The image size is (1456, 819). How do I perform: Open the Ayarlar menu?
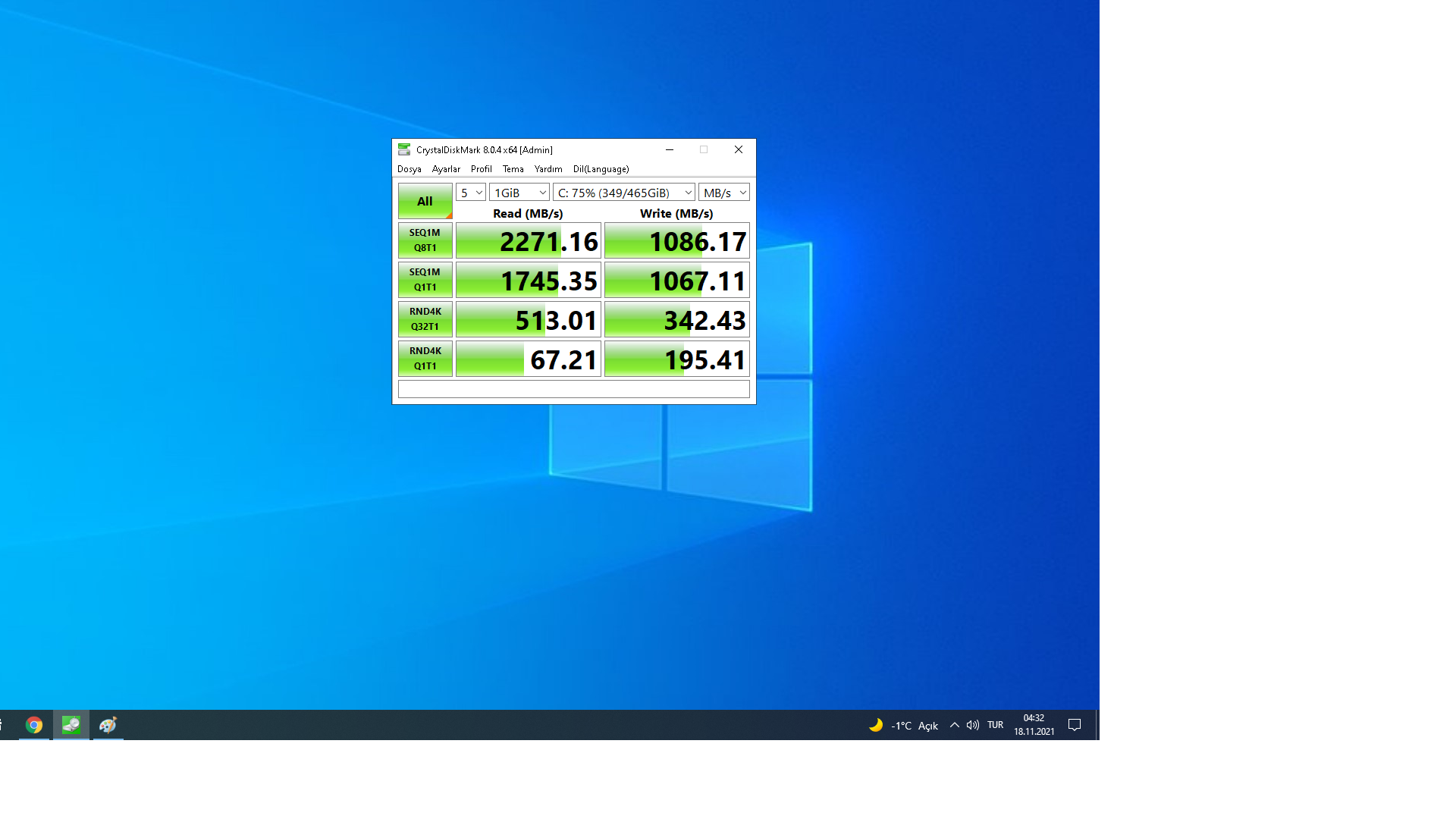446,169
